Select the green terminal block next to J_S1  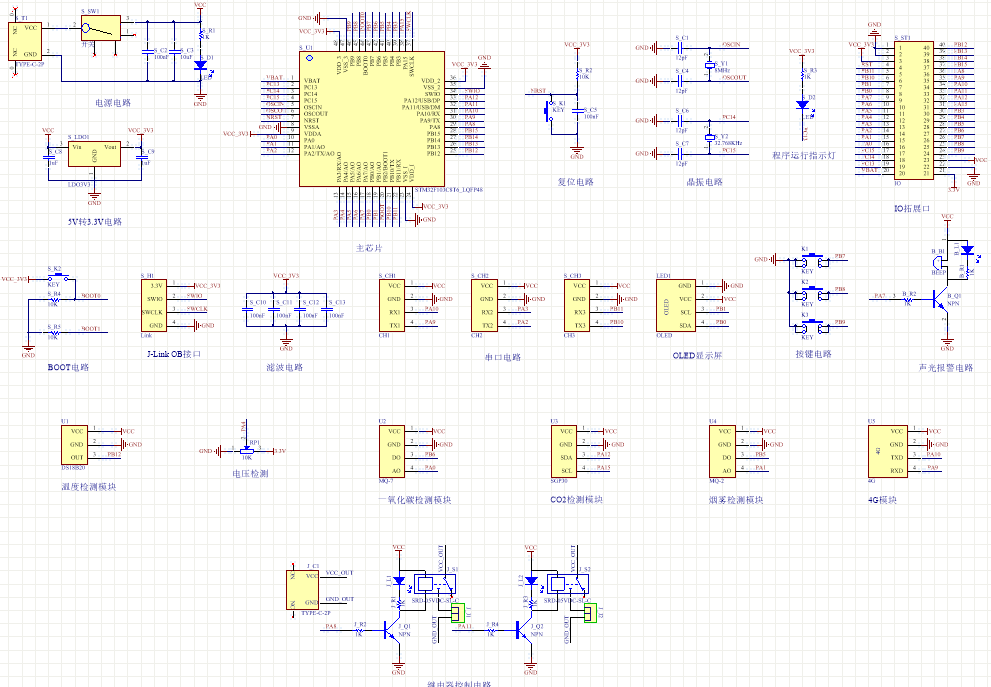[x=458, y=612]
